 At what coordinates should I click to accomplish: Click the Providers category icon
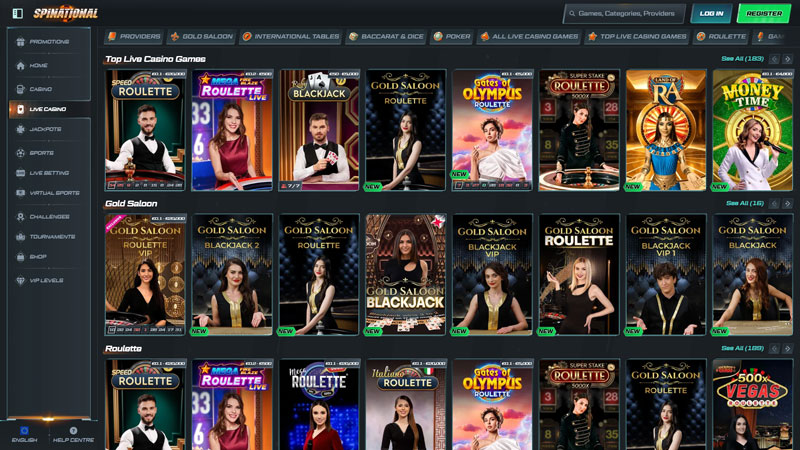pyautogui.click(x=112, y=36)
